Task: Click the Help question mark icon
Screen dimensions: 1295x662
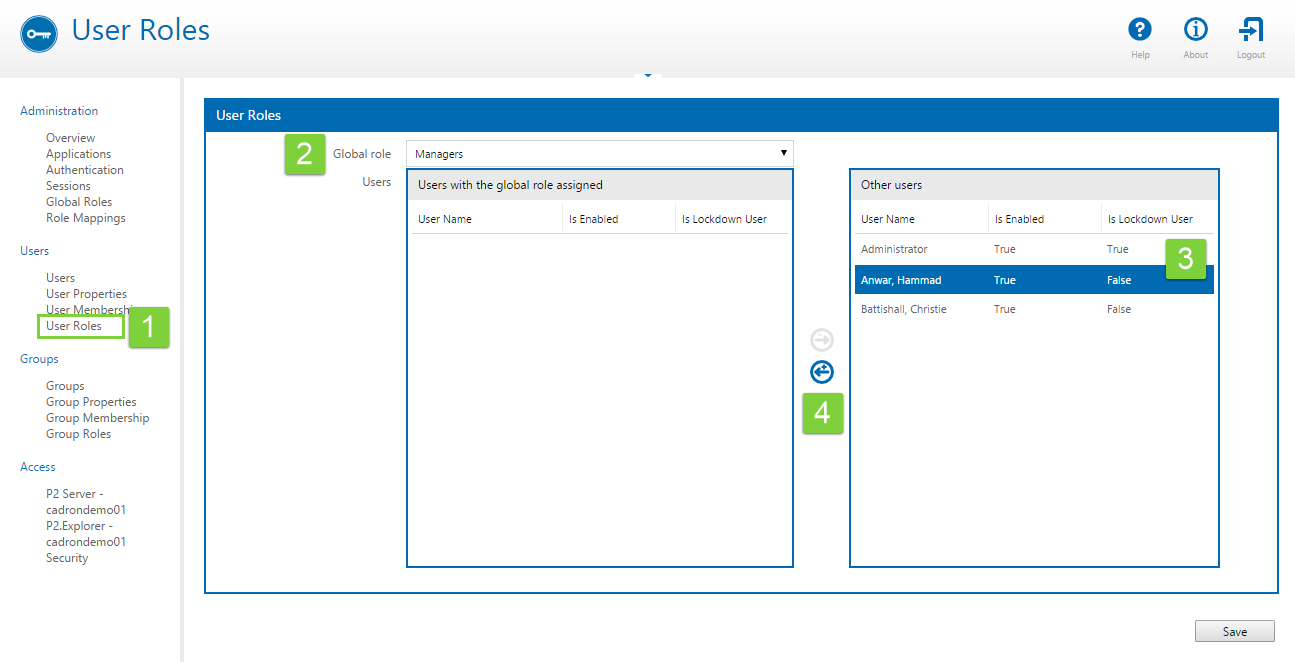Action: click(1139, 30)
